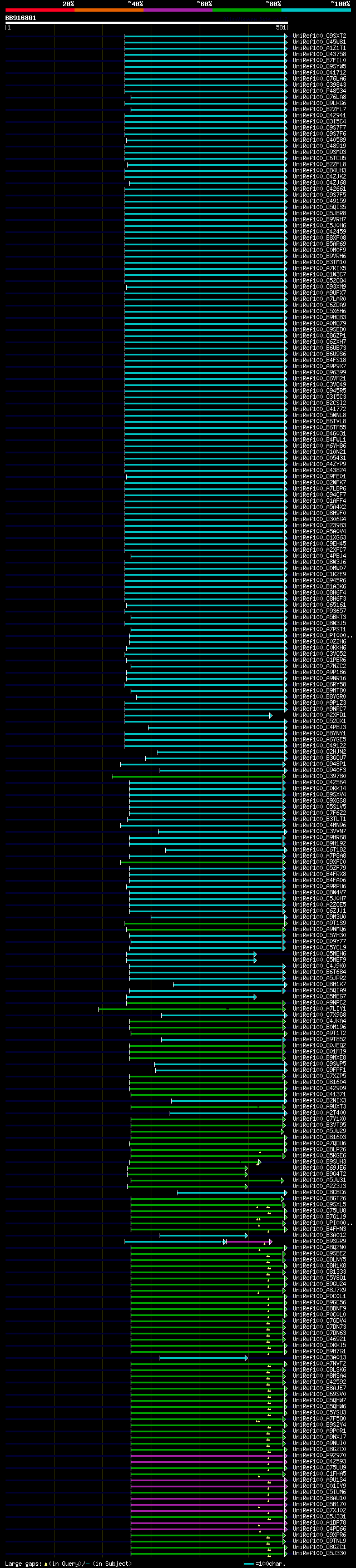Click the cyan ~100% identity legend segment

click(316, 11)
